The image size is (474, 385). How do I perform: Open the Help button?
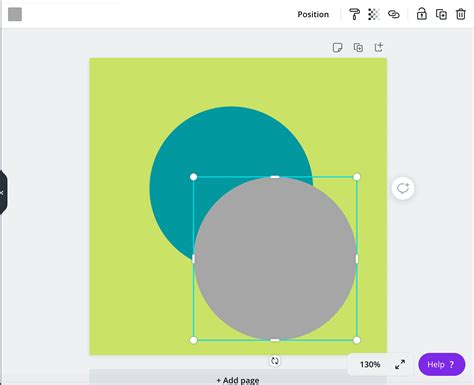click(x=442, y=364)
